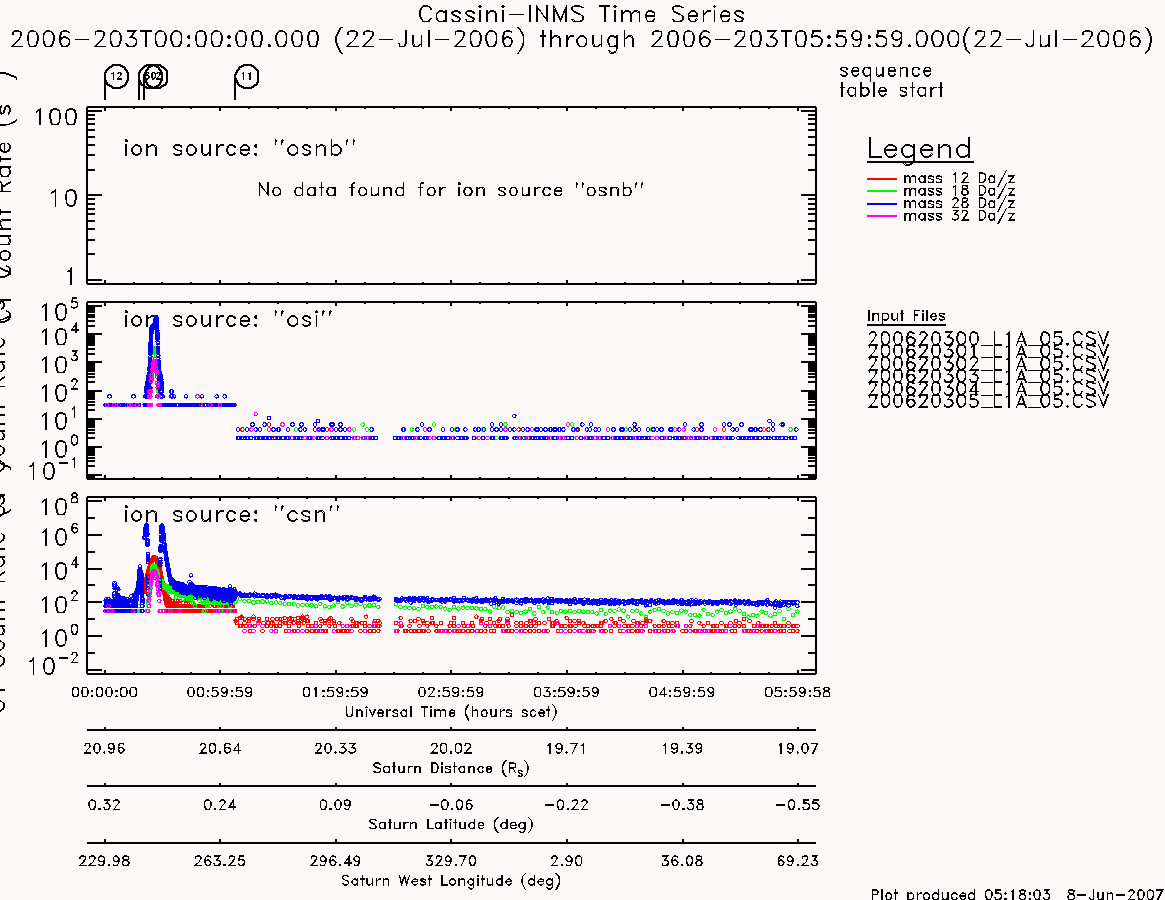Select the green mass 18 Da/z legend line
This screenshot has height=900, width=1165.
(x=882, y=191)
